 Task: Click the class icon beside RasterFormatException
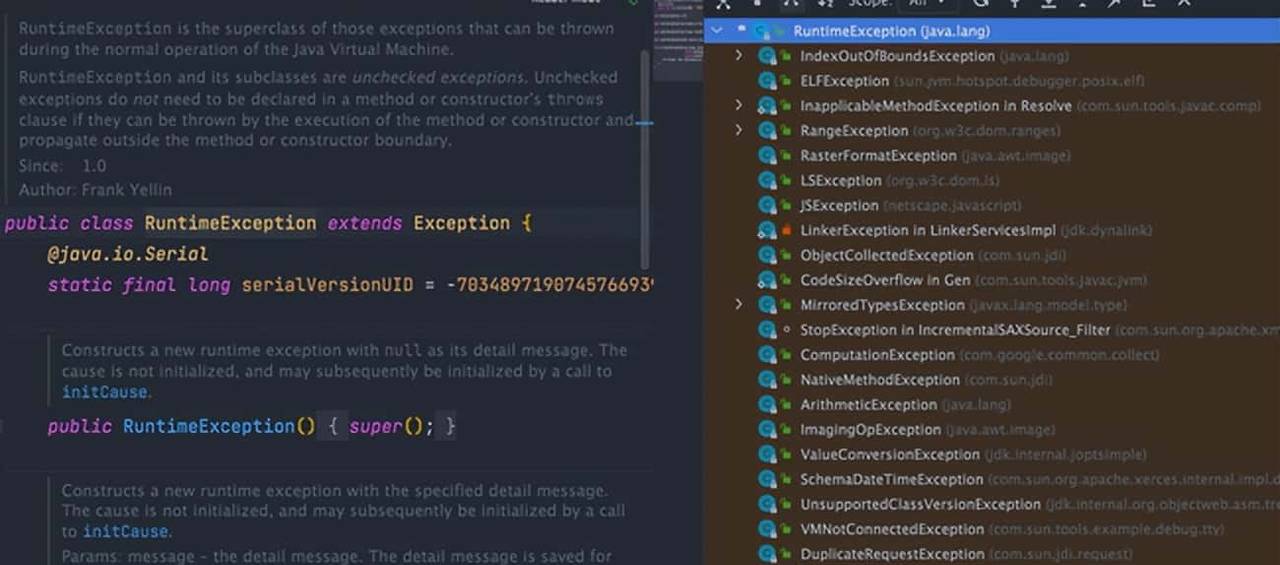click(x=768, y=156)
